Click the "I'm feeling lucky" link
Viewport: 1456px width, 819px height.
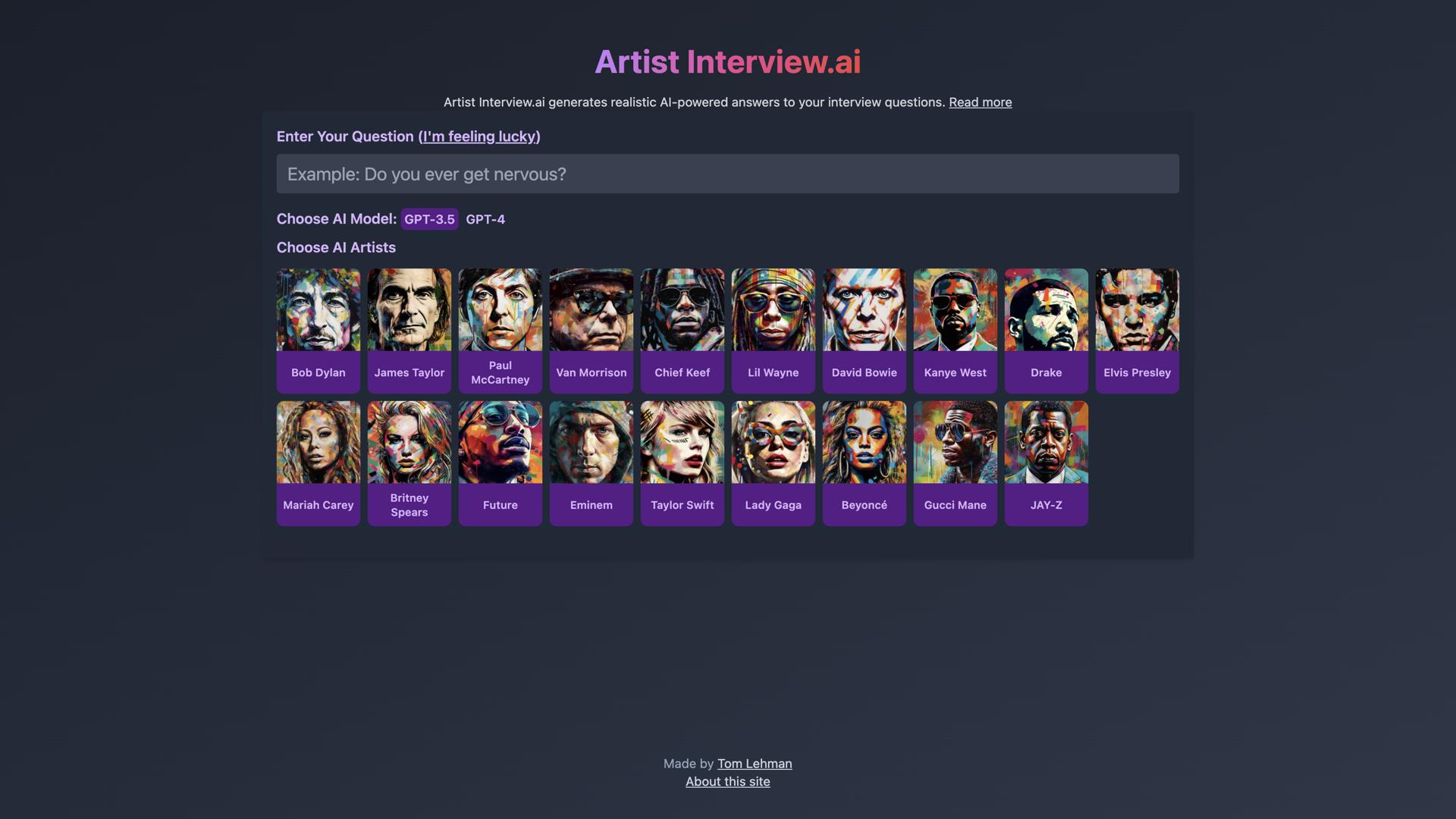(x=479, y=136)
